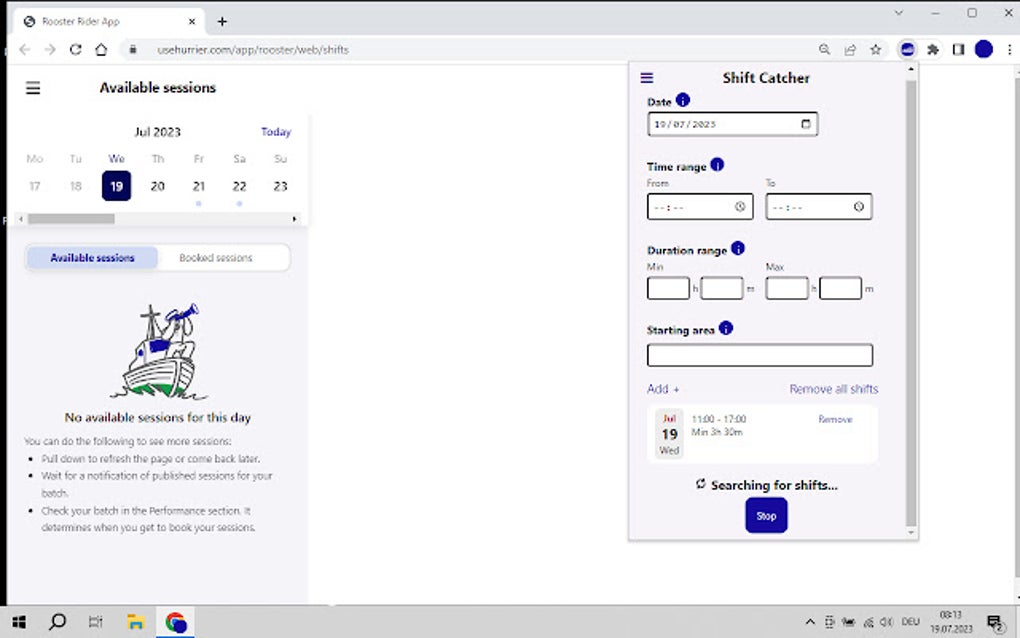The image size is (1020, 638).
Task: Click the Duration range info icon
Action: point(737,248)
